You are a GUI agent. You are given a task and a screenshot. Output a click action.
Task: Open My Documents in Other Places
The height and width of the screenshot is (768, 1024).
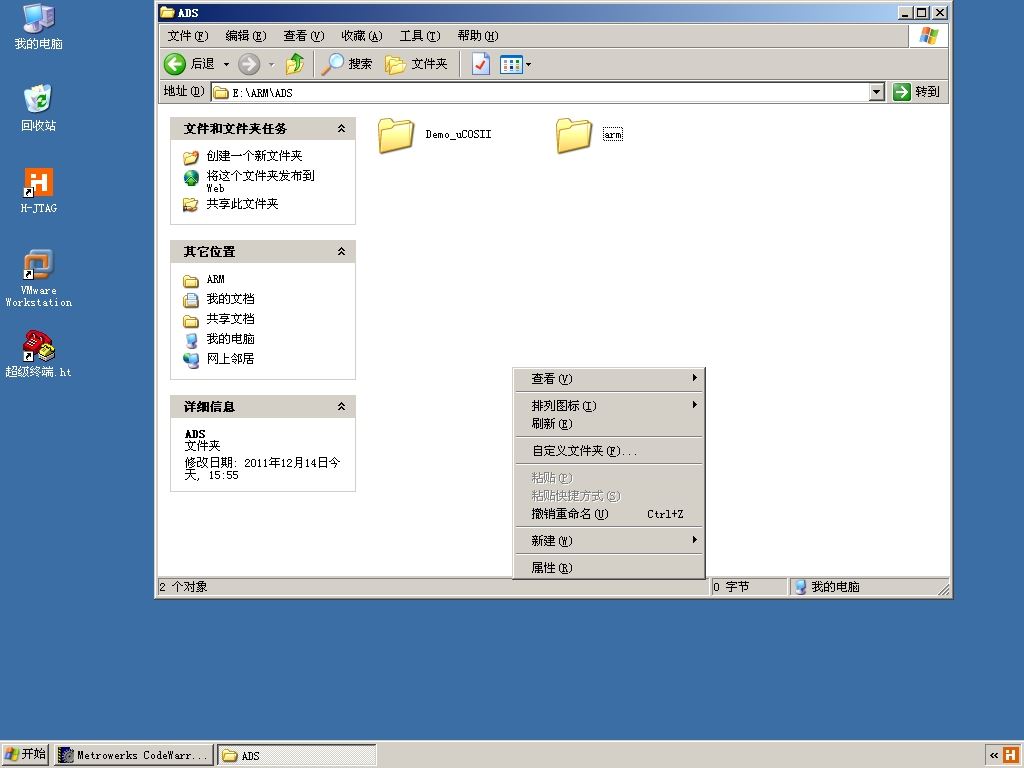pyautogui.click(x=231, y=299)
